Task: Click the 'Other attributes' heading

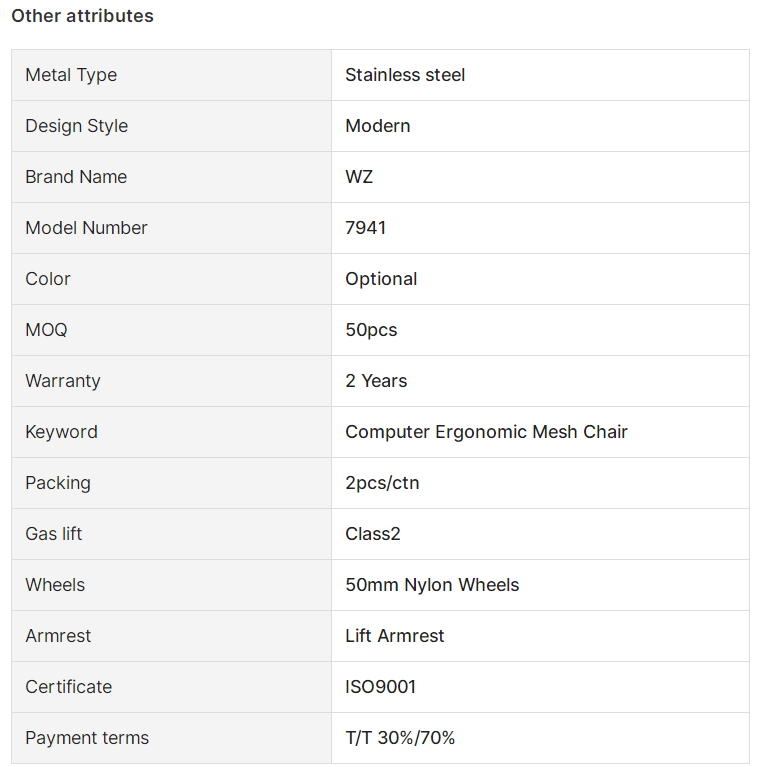Action: [82, 16]
